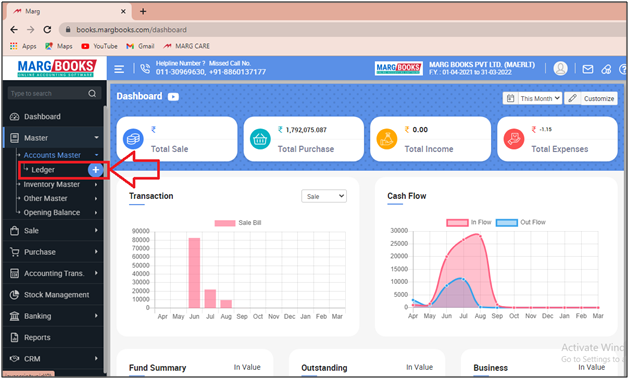Reload the page with browser refresh icon
630x379 pixels.
tap(47, 29)
